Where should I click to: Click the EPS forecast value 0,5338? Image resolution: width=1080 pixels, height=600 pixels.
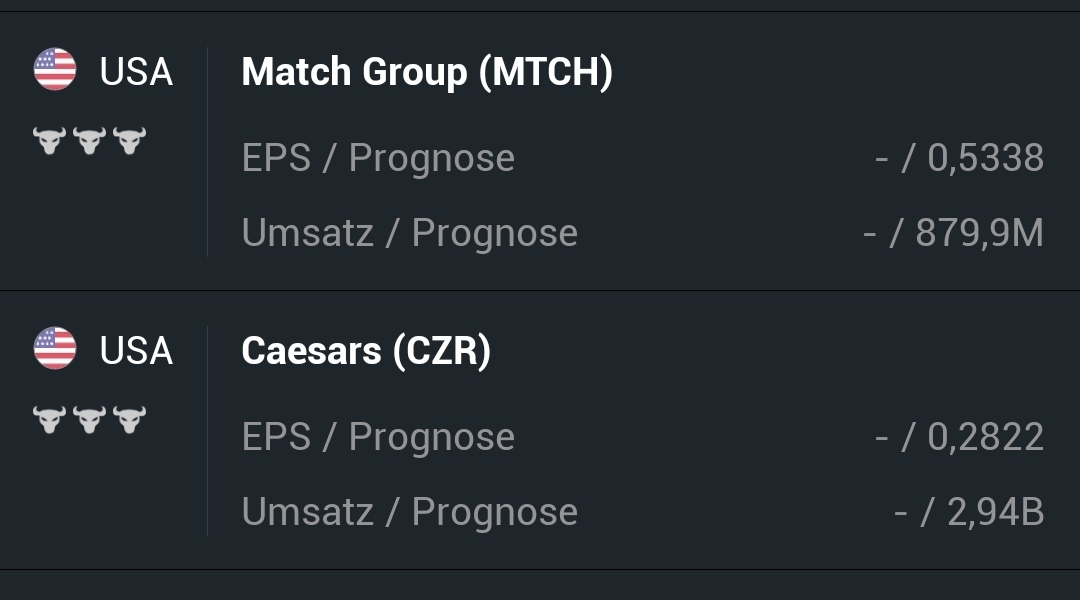[985, 158]
